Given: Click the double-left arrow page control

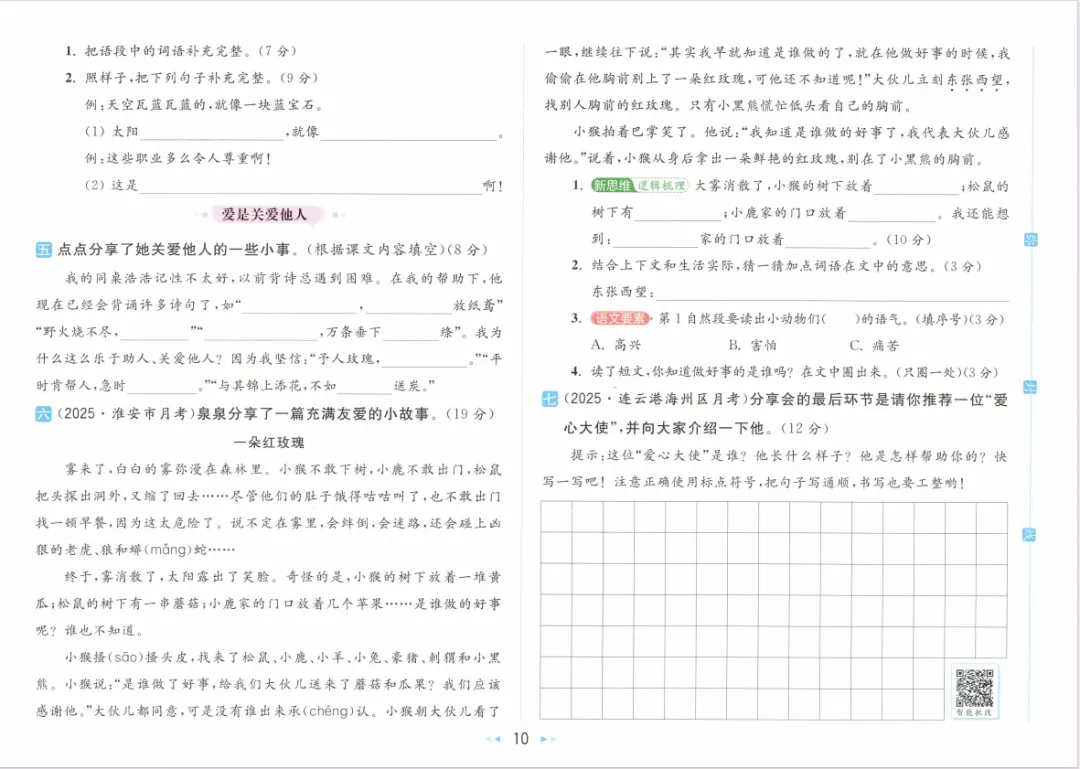Looking at the screenshot, I should click(x=489, y=740).
